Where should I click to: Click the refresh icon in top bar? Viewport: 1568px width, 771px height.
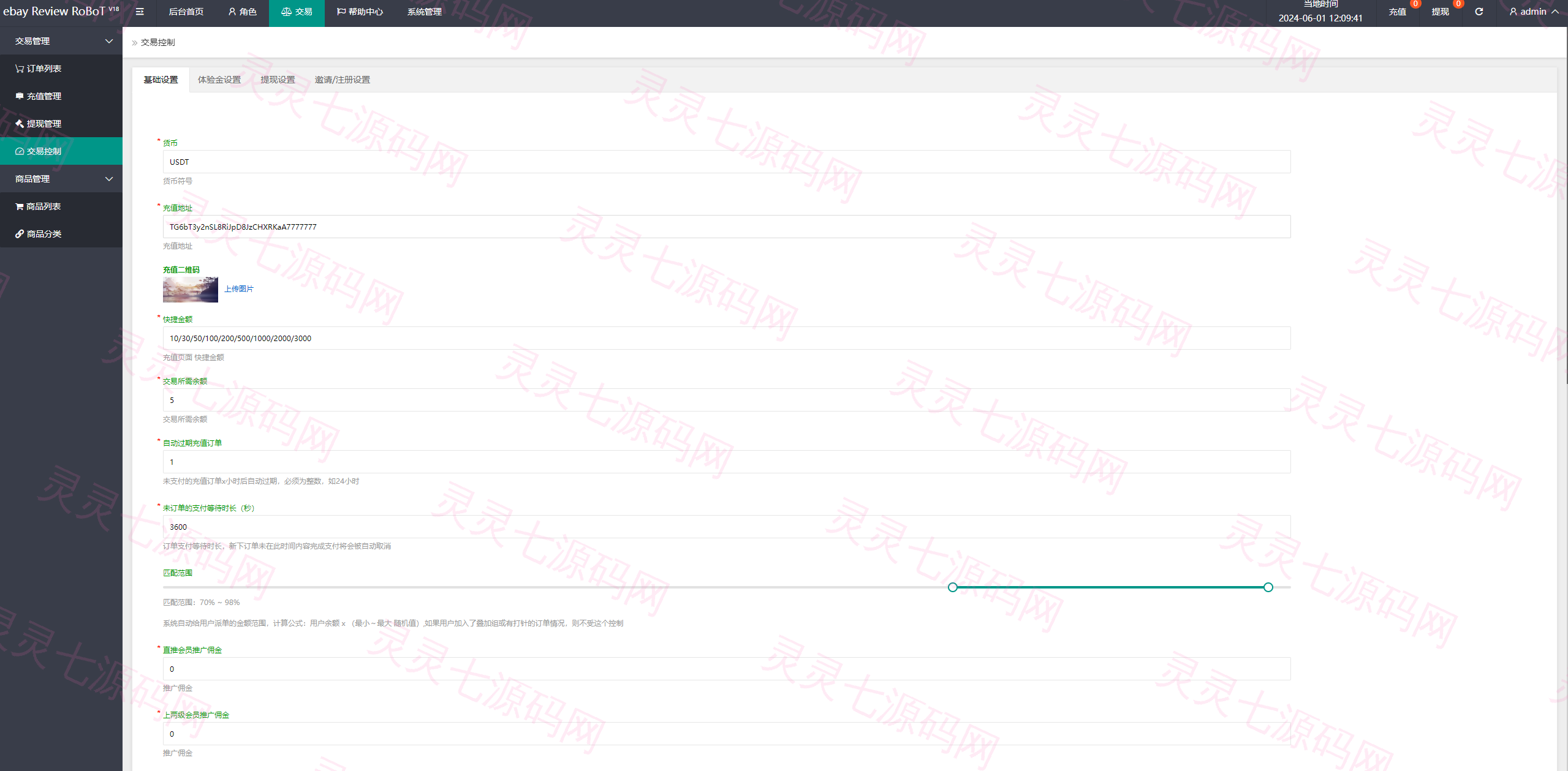pyautogui.click(x=1479, y=12)
